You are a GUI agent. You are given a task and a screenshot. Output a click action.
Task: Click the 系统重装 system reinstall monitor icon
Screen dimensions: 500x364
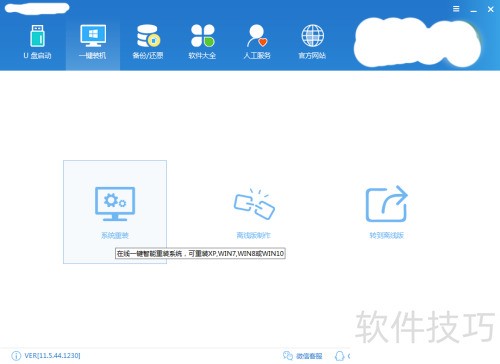click(115, 204)
